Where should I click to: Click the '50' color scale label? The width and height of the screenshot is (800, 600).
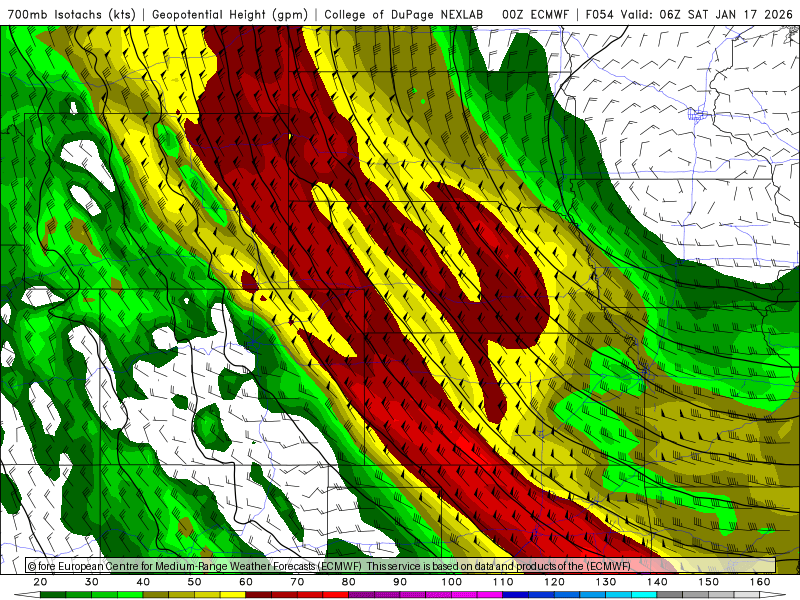(x=194, y=582)
